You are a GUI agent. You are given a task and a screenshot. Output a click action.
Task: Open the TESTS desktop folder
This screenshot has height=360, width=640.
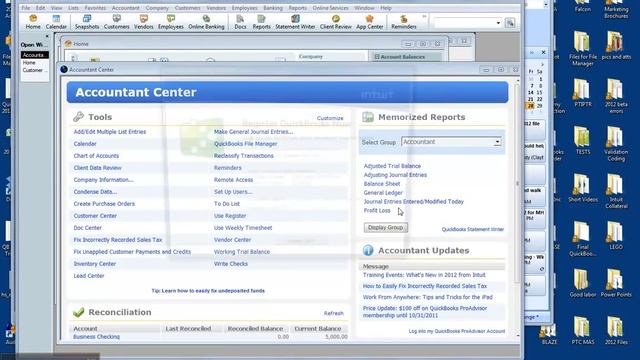pyautogui.click(x=582, y=140)
